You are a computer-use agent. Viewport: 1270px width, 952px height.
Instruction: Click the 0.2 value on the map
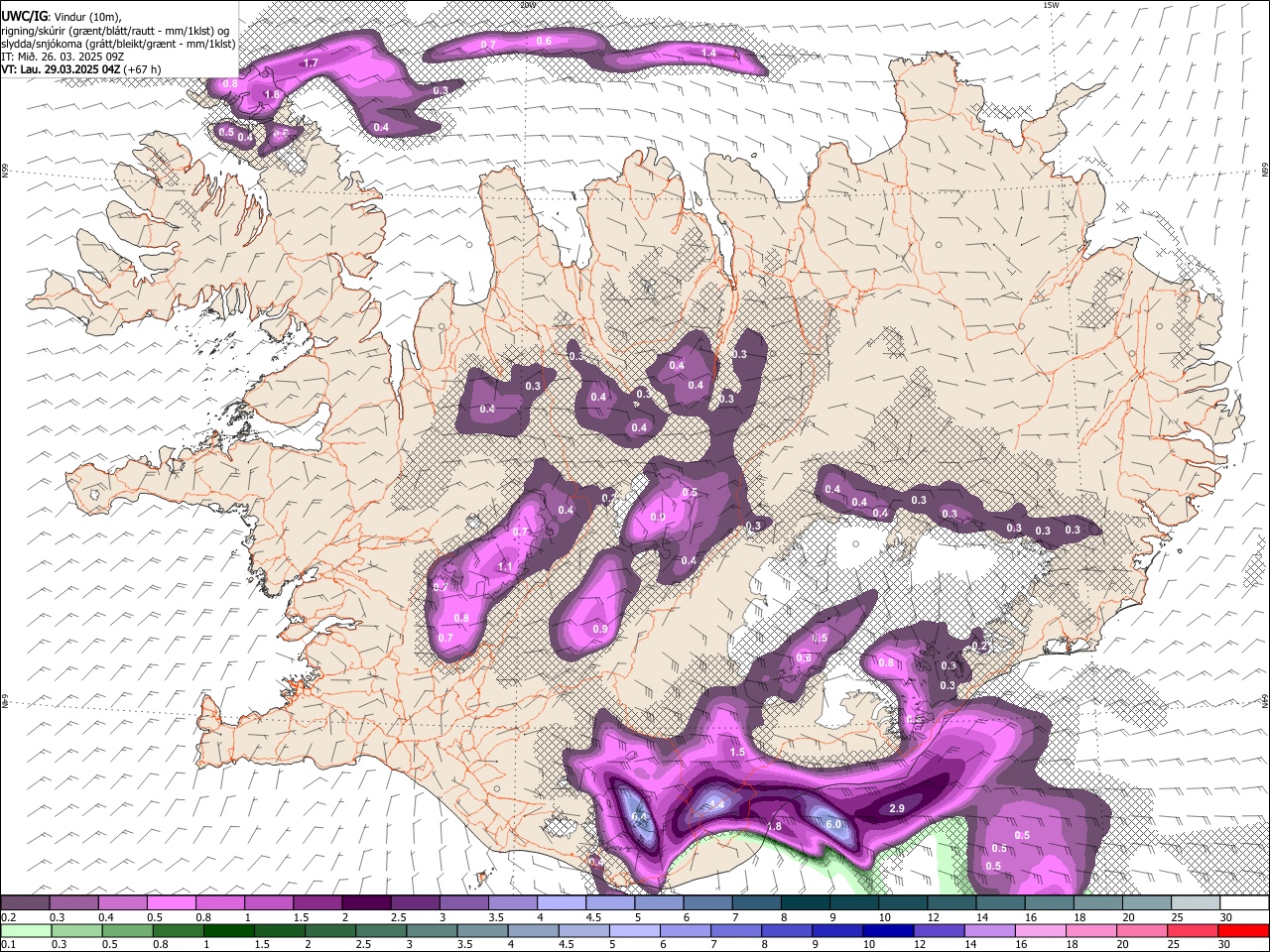tap(979, 646)
